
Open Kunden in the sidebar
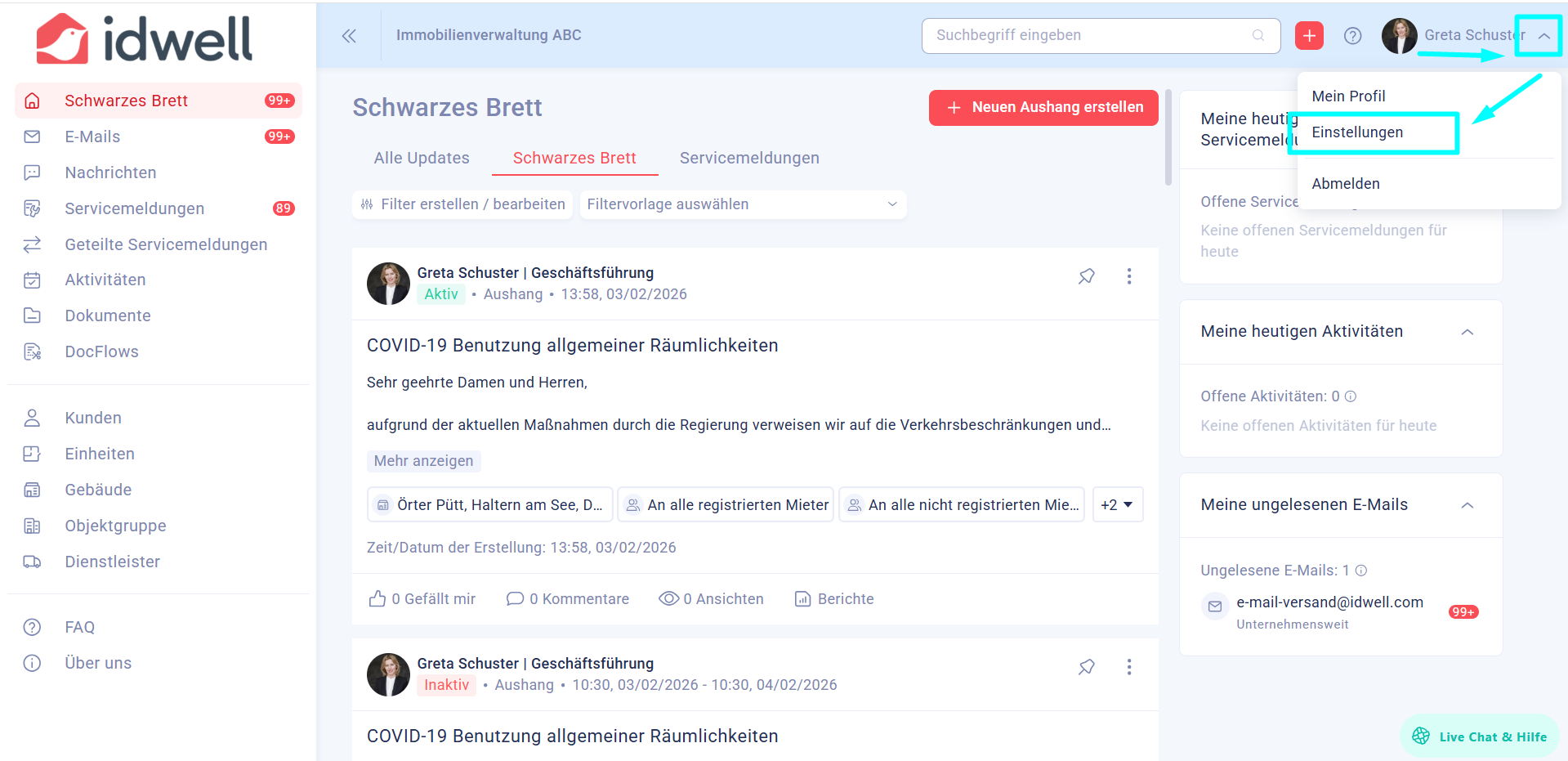pos(159,418)
